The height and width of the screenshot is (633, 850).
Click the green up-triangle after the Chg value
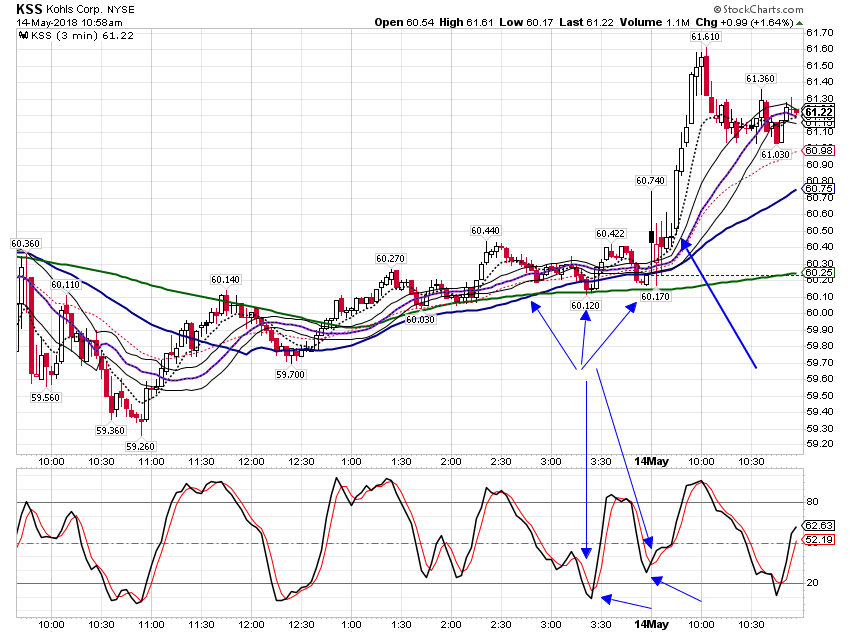click(800, 23)
